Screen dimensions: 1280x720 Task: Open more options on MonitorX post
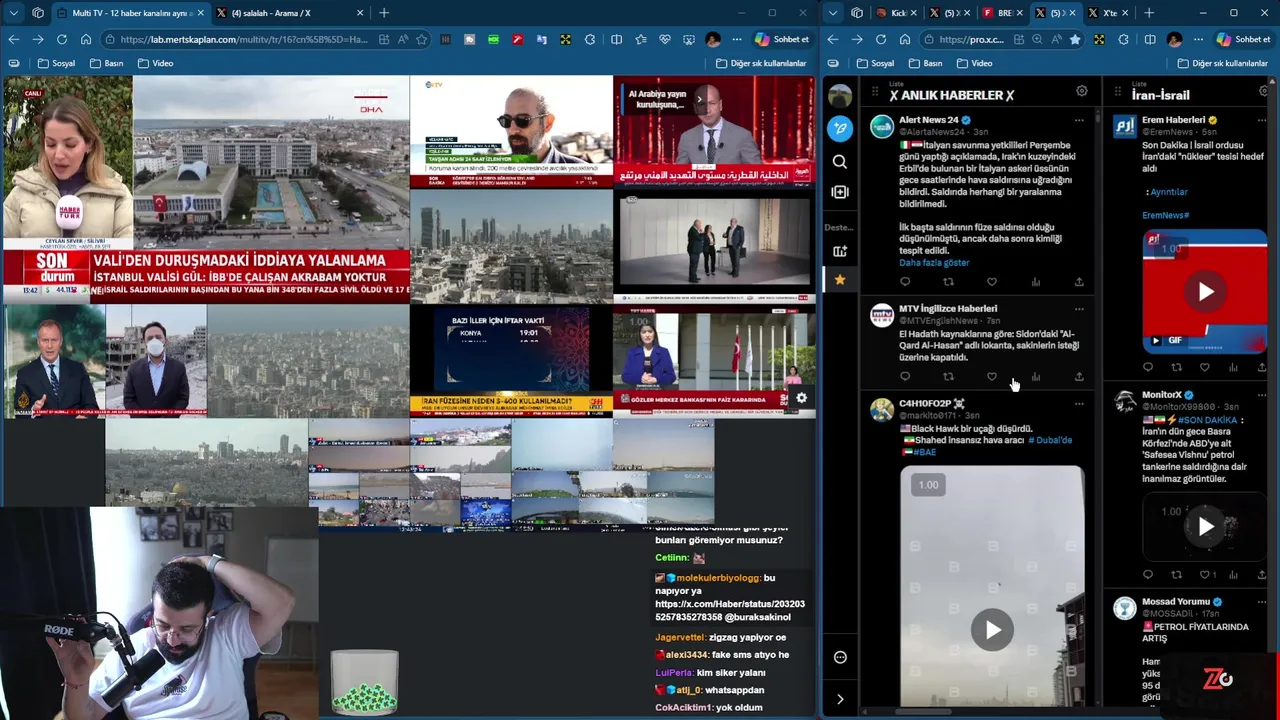(1262, 395)
